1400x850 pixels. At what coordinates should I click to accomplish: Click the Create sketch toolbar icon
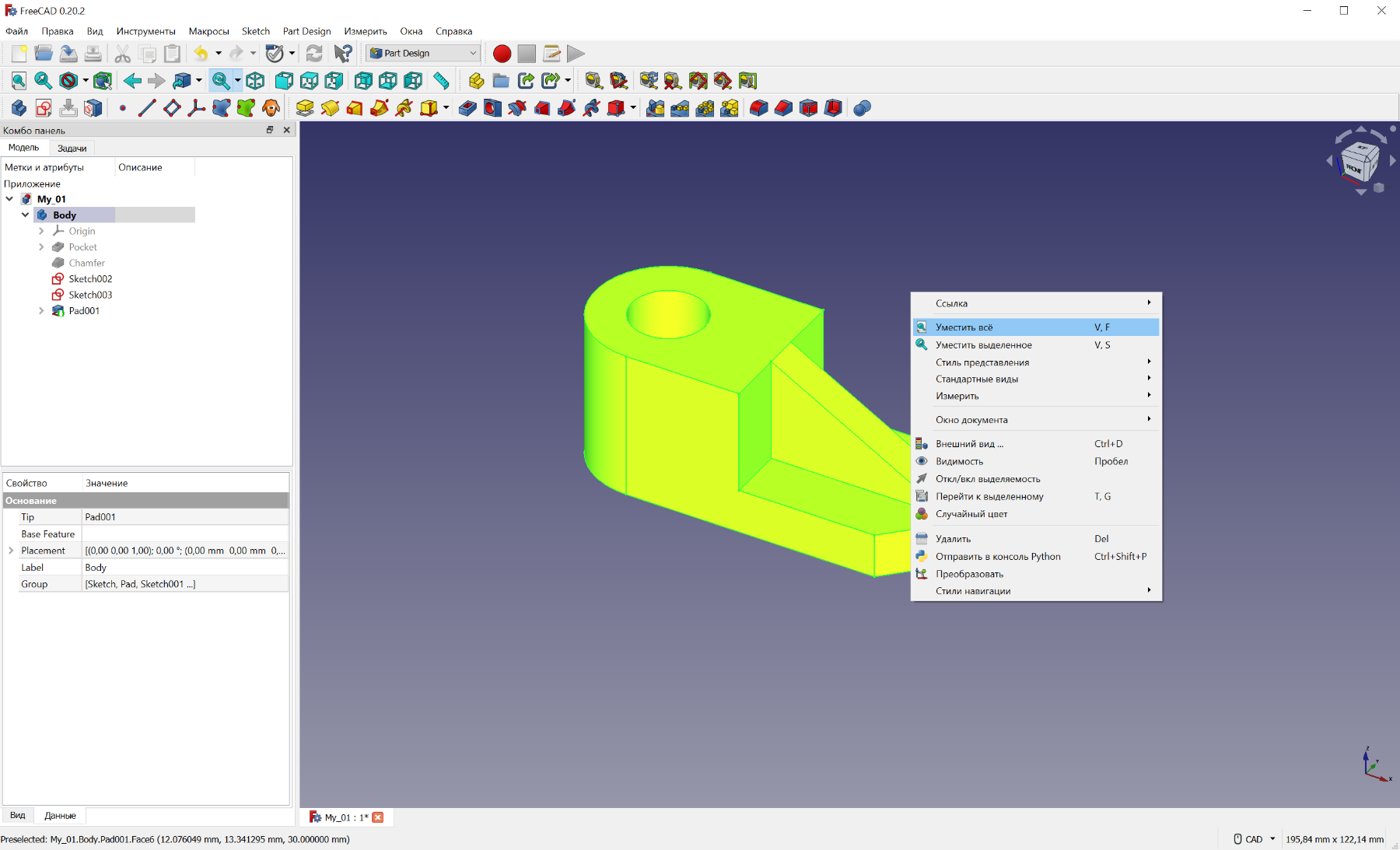[44, 108]
